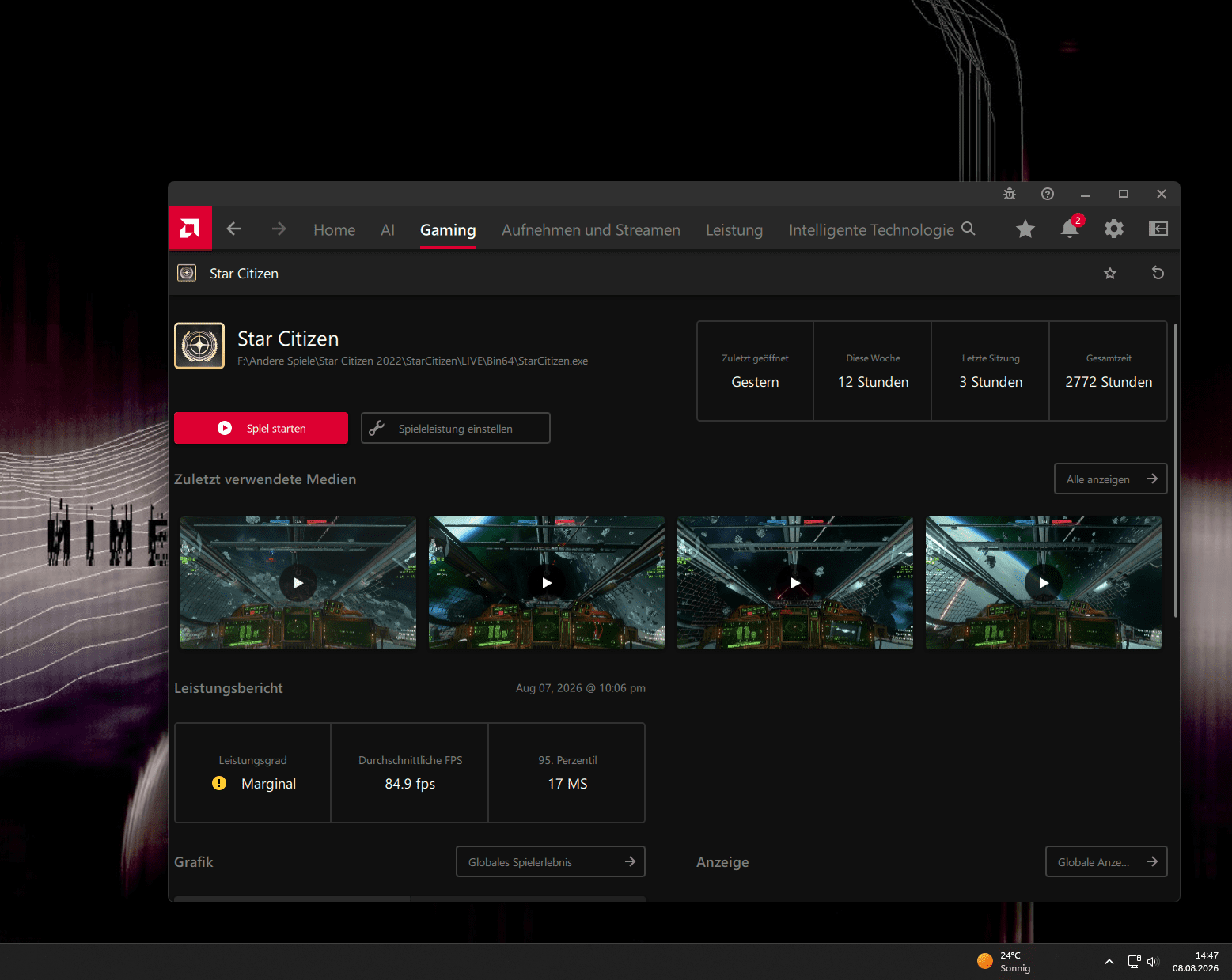Open the Intelligente Technologie tab
The image size is (1232, 980).
click(x=871, y=230)
